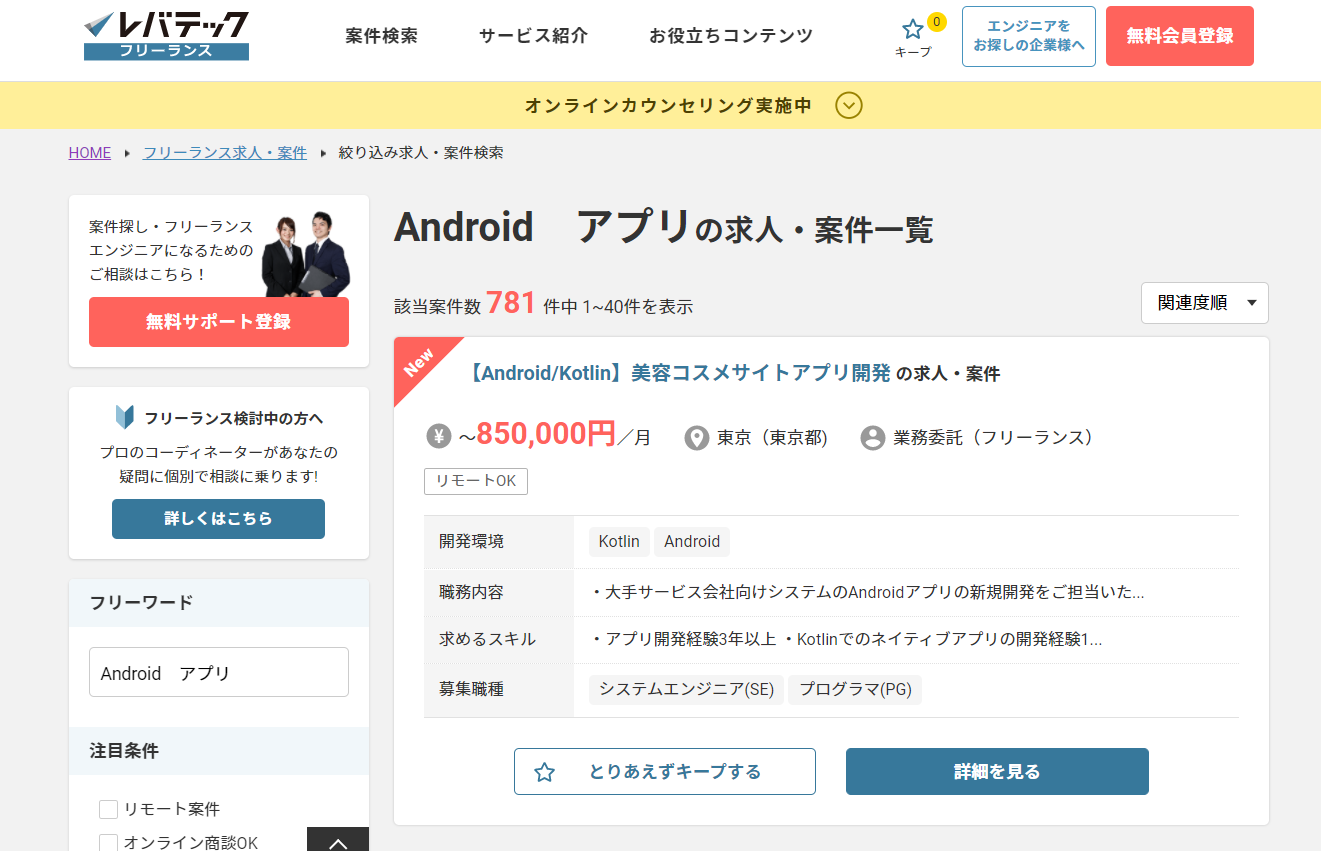Image resolution: width=1321 pixels, height=851 pixels.
Task: Enable the リモート案件 checkbox
Action: [109, 809]
